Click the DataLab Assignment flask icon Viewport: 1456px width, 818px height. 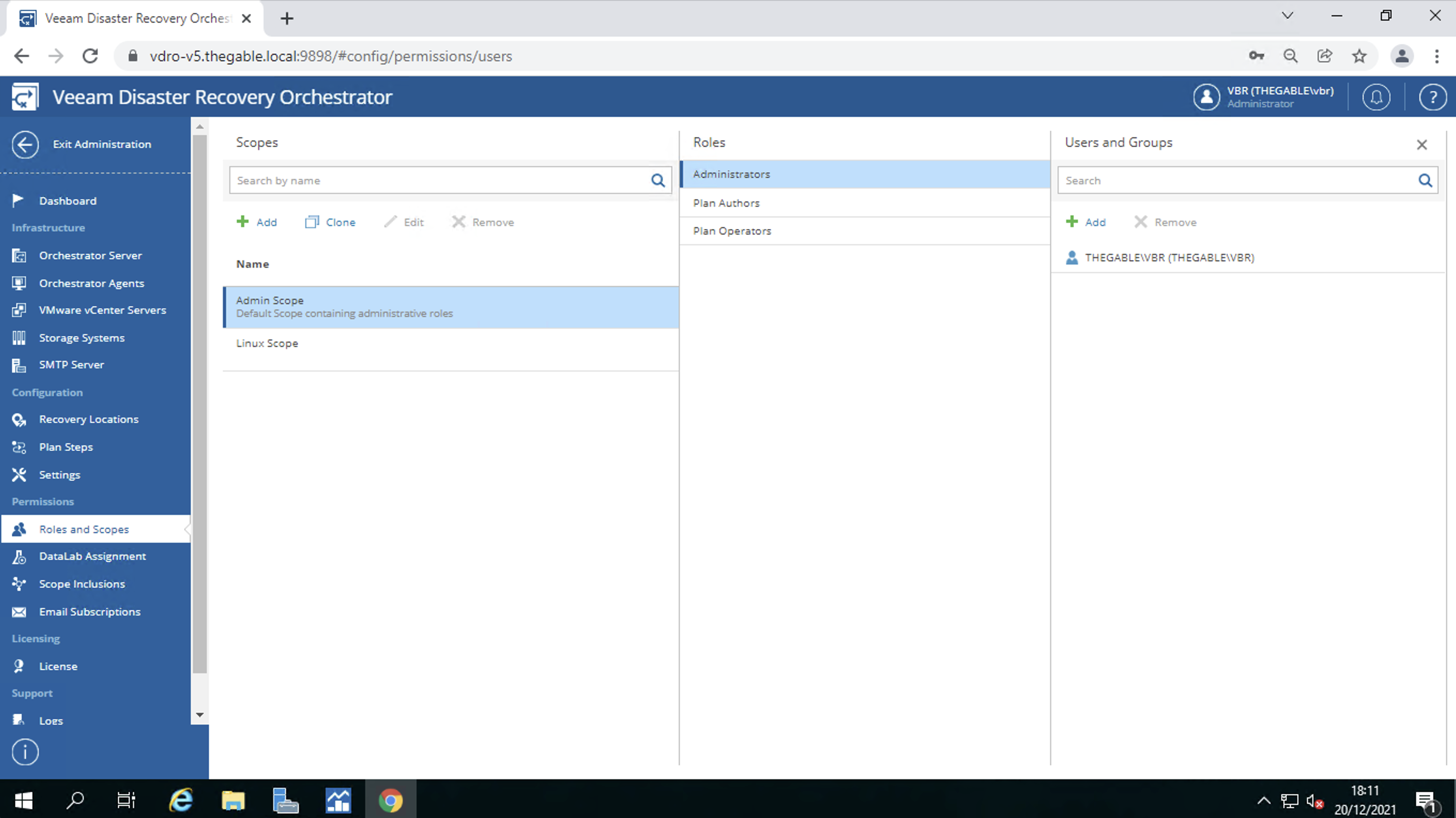click(19, 557)
